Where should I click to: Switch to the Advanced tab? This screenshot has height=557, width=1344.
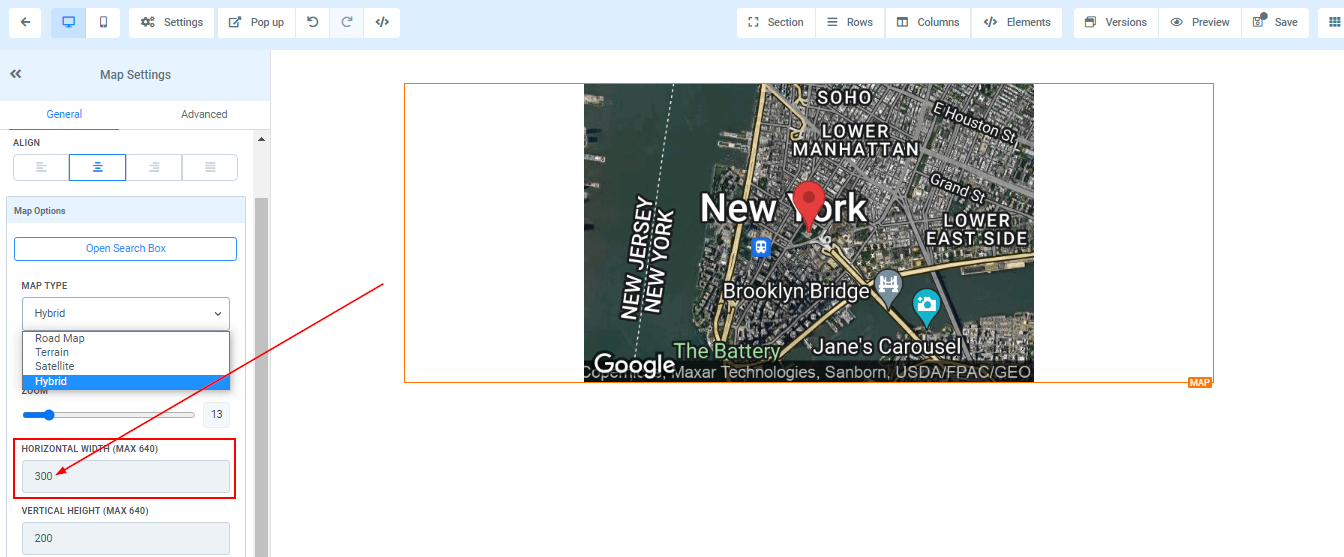204,114
